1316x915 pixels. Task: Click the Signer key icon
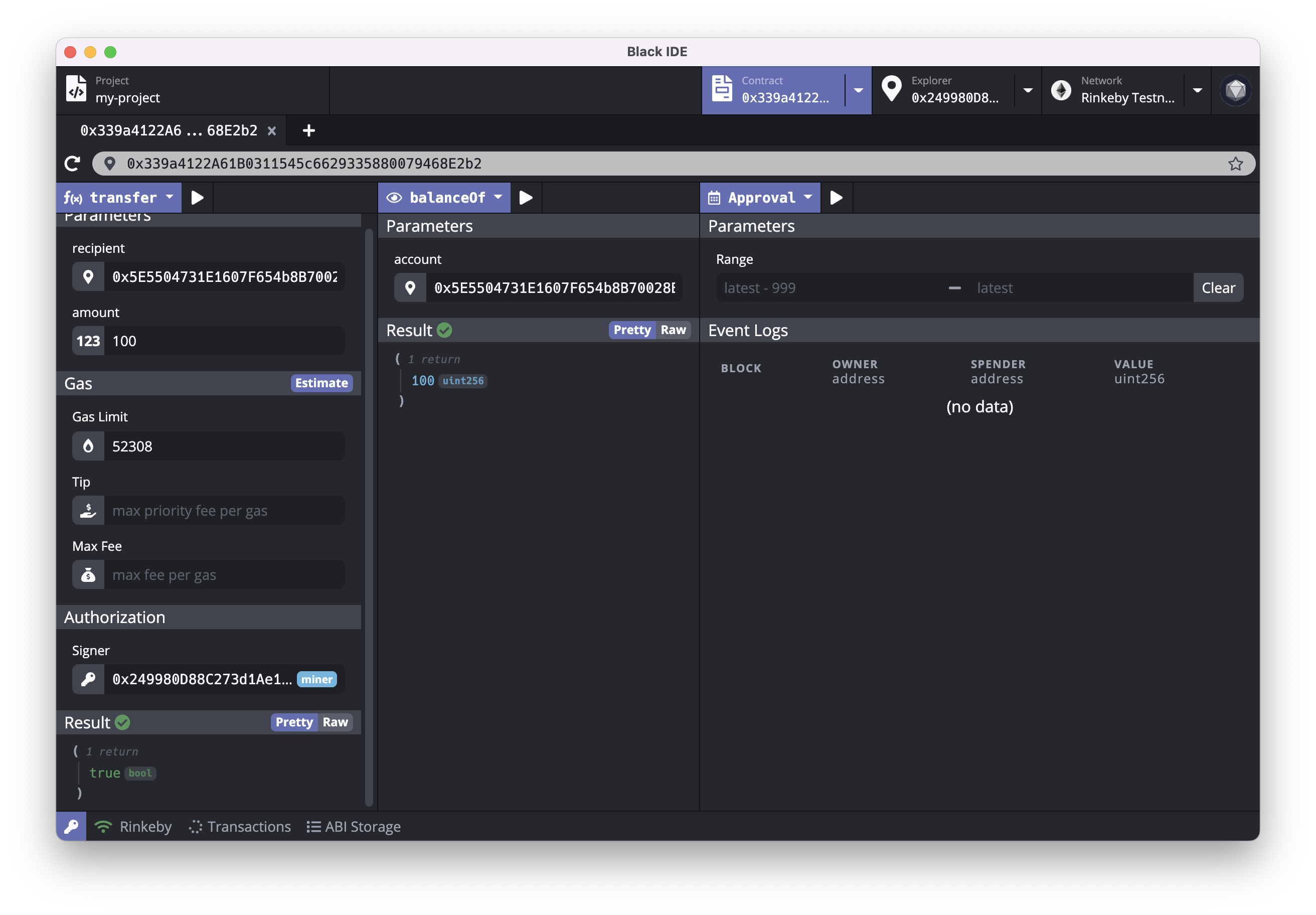click(x=88, y=679)
